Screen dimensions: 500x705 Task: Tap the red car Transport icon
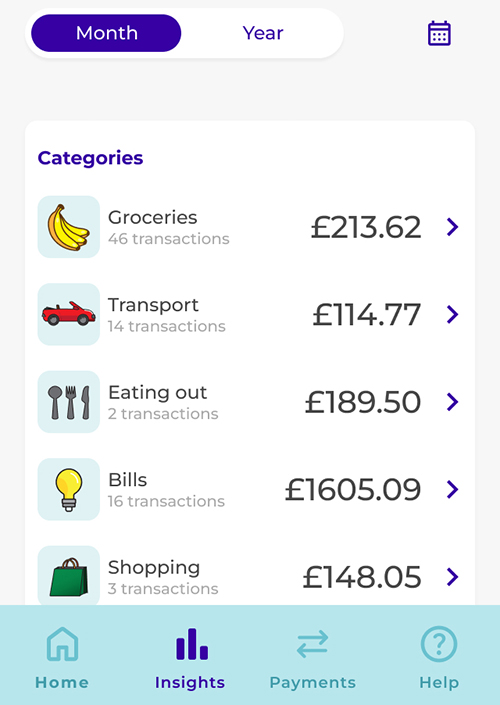tap(68, 314)
